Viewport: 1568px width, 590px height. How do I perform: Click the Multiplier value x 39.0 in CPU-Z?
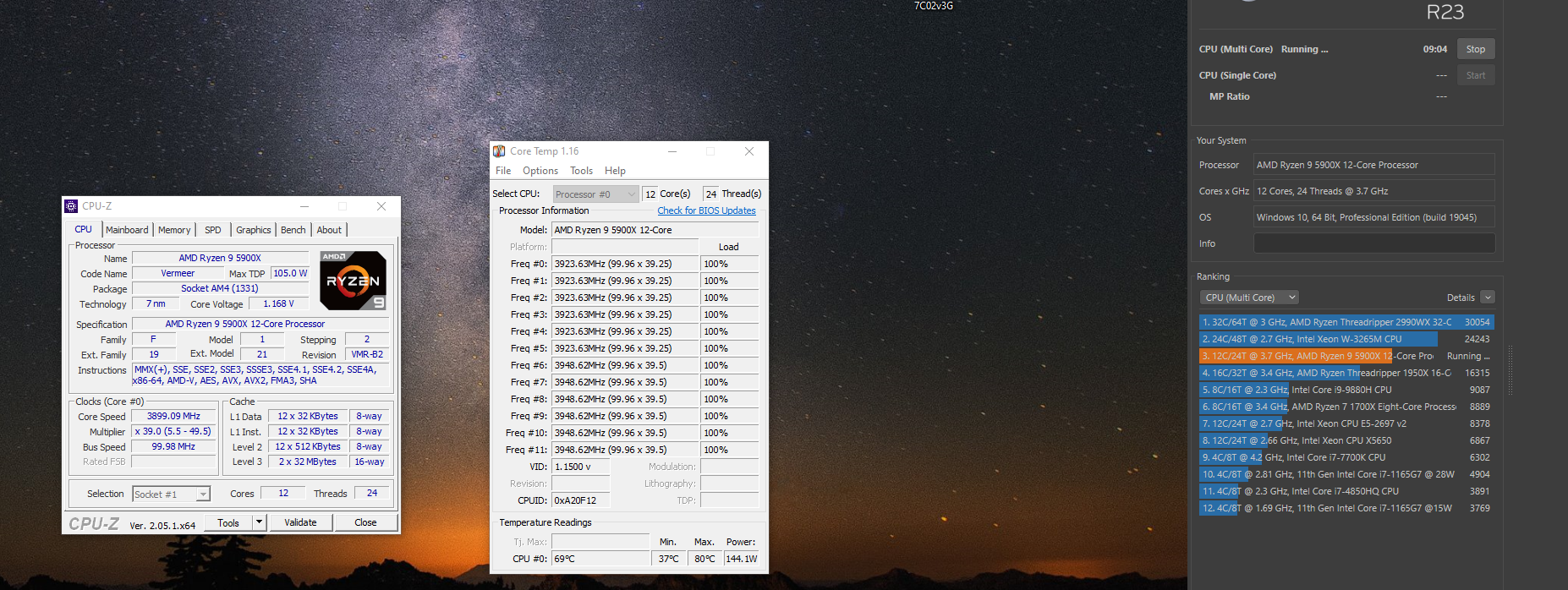pyautogui.click(x=173, y=431)
